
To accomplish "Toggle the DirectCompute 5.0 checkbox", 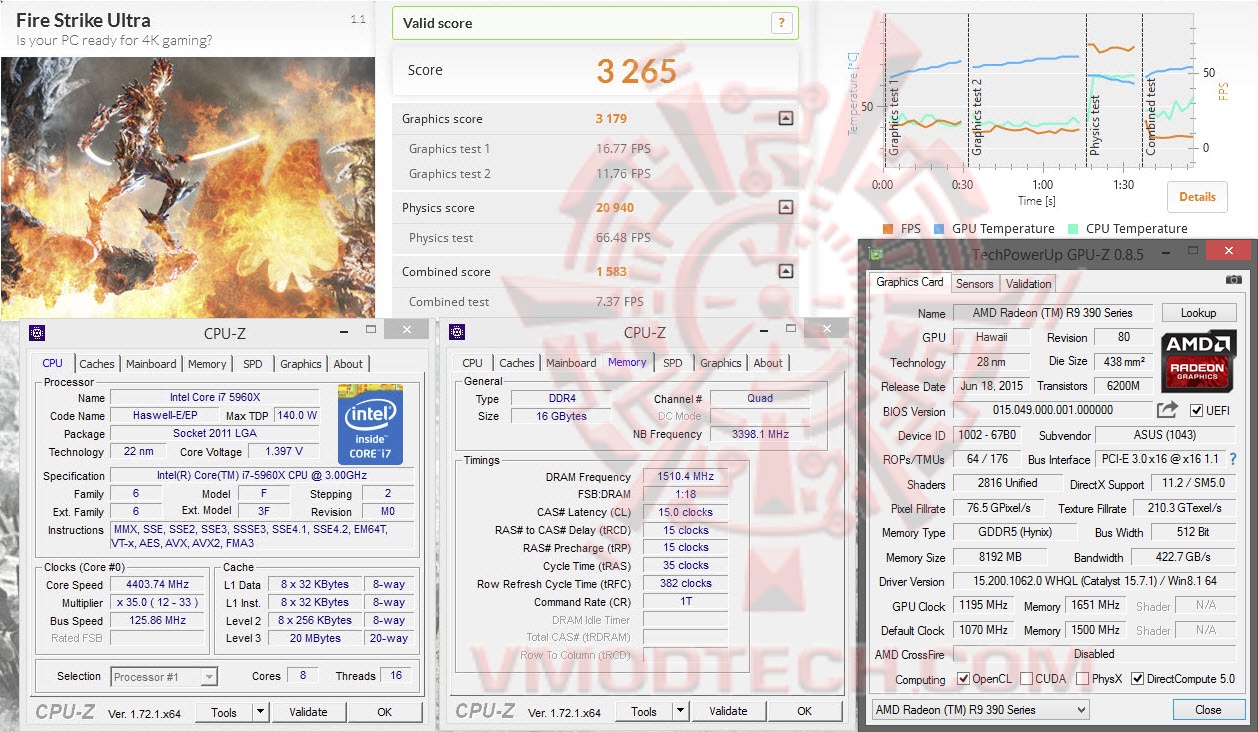I will tap(1137, 679).
